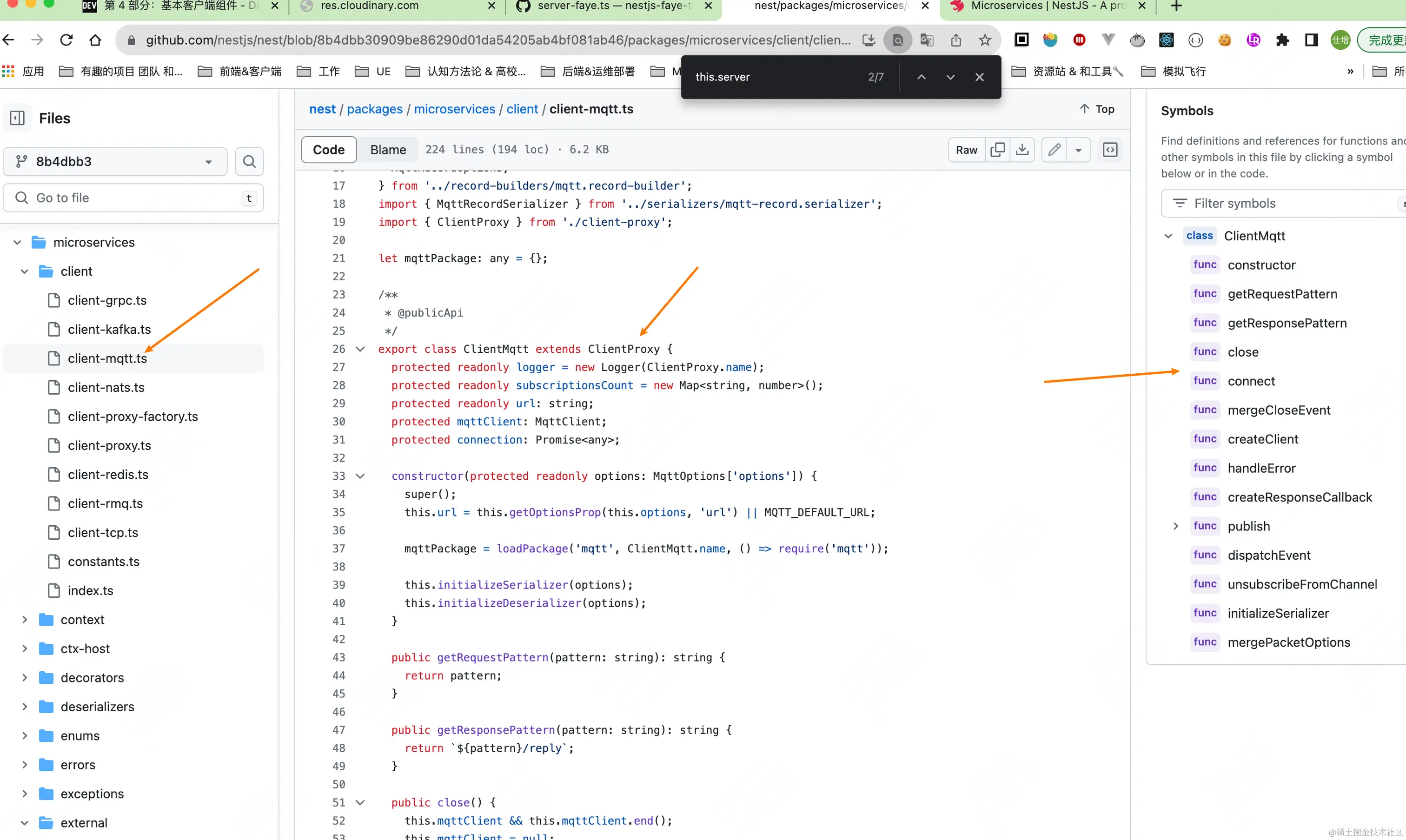Jump to Top of file
This screenshot has height=840, width=1406.
pos(1097,109)
